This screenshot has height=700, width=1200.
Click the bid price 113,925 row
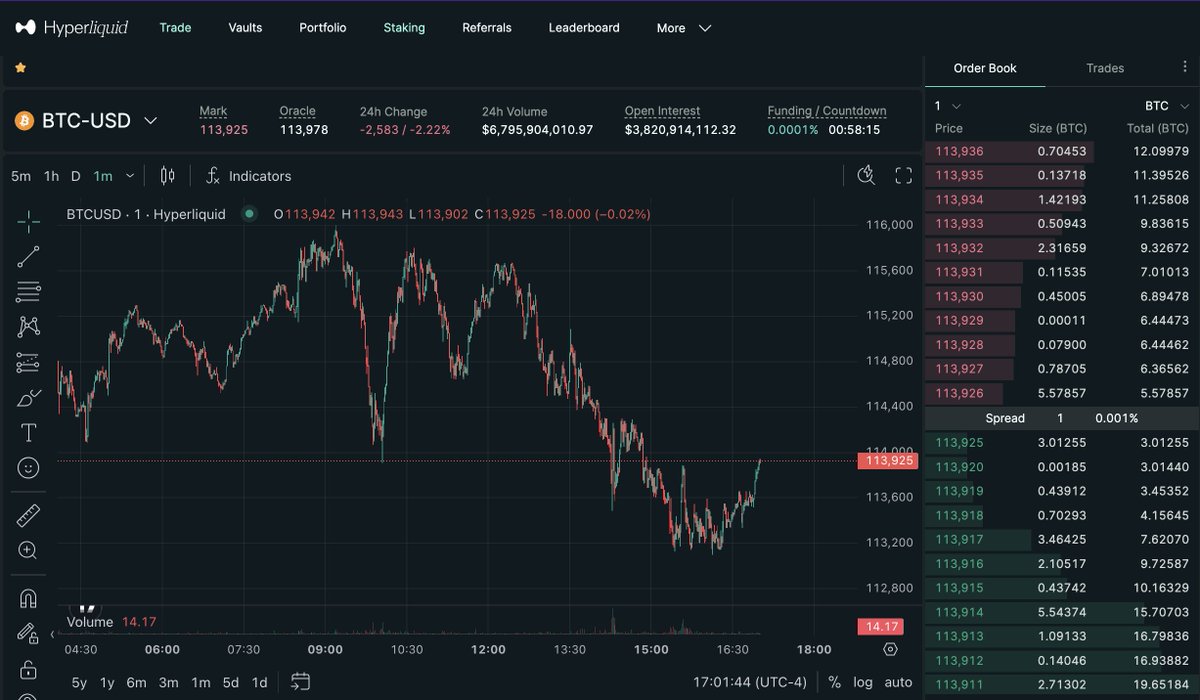1061,442
